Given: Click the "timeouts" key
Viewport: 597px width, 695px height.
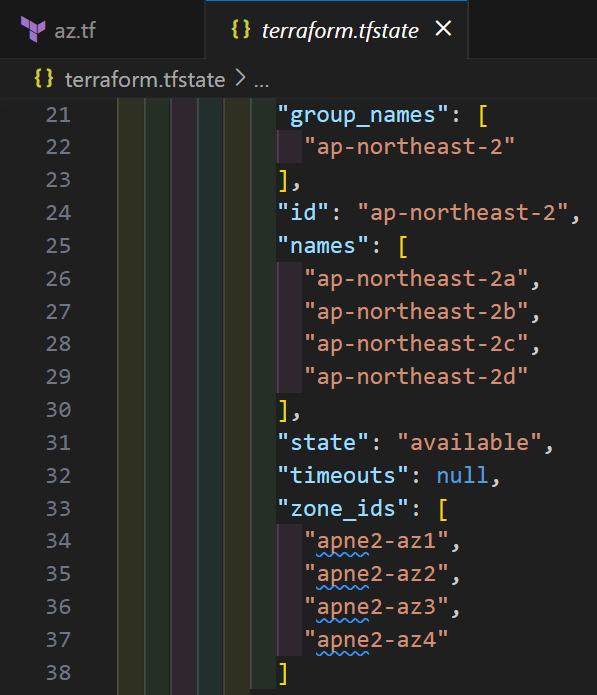Looking at the screenshot, I should (343, 475).
